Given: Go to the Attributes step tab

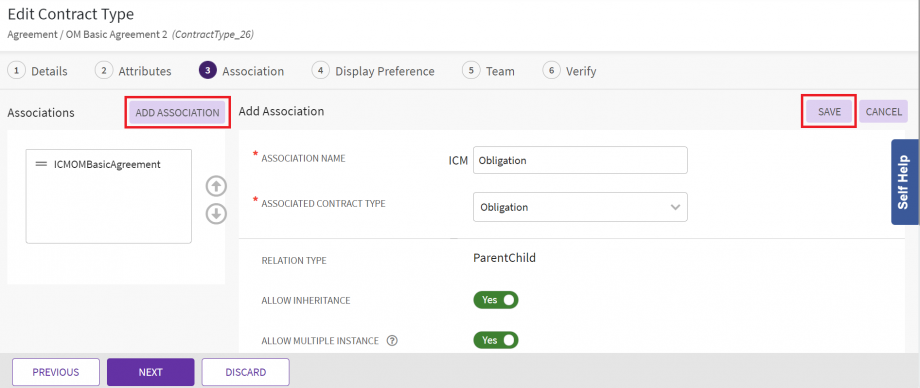Looking at the screenshot, I should point(133,71).
